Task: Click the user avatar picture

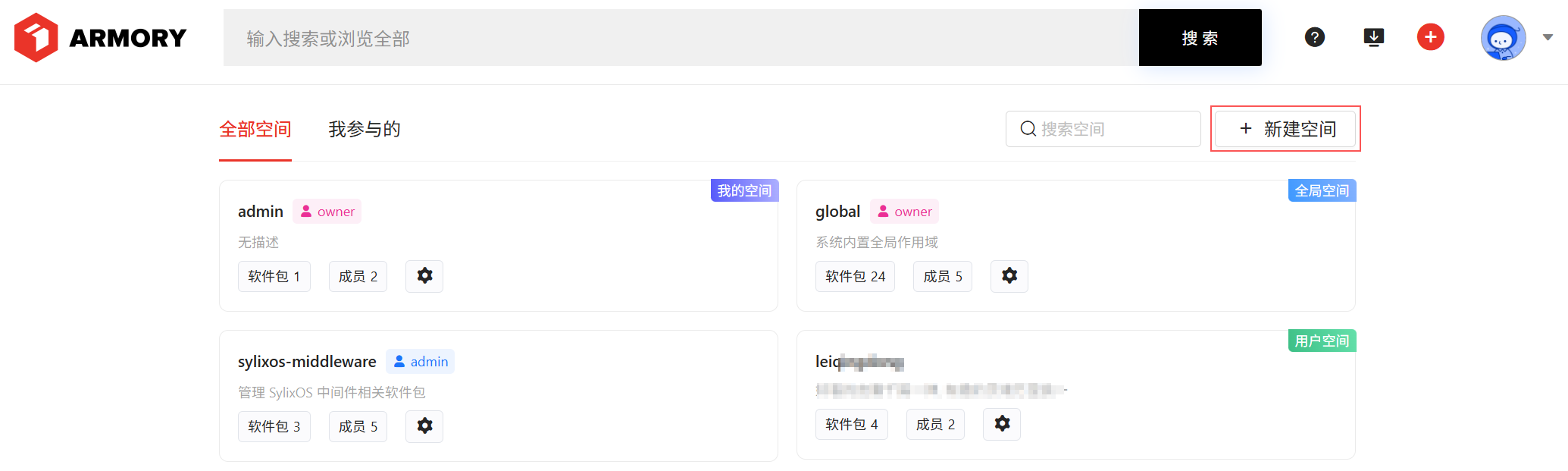Action: 1502,38
